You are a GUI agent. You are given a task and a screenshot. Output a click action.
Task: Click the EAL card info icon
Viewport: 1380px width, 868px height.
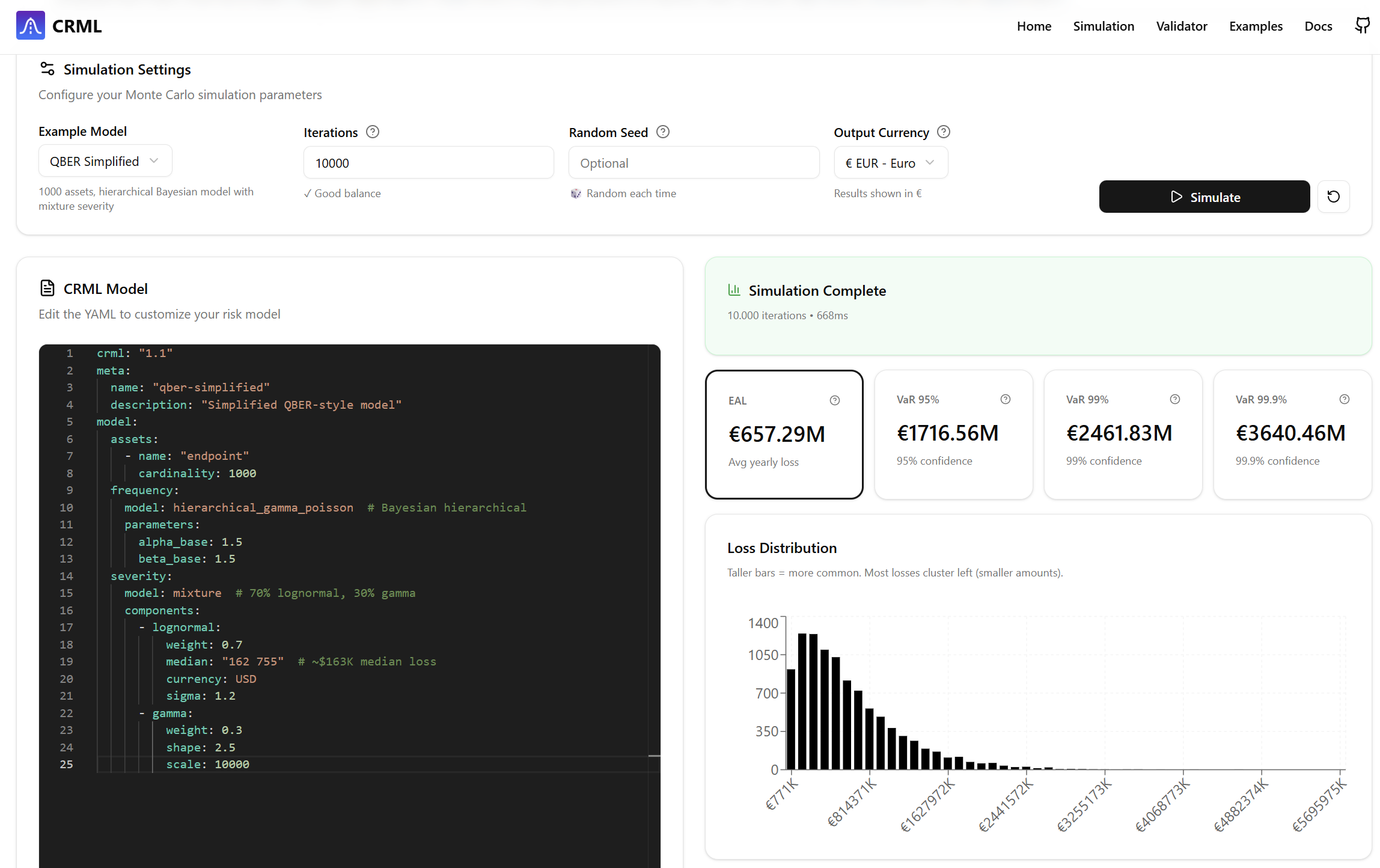point(835,400)
